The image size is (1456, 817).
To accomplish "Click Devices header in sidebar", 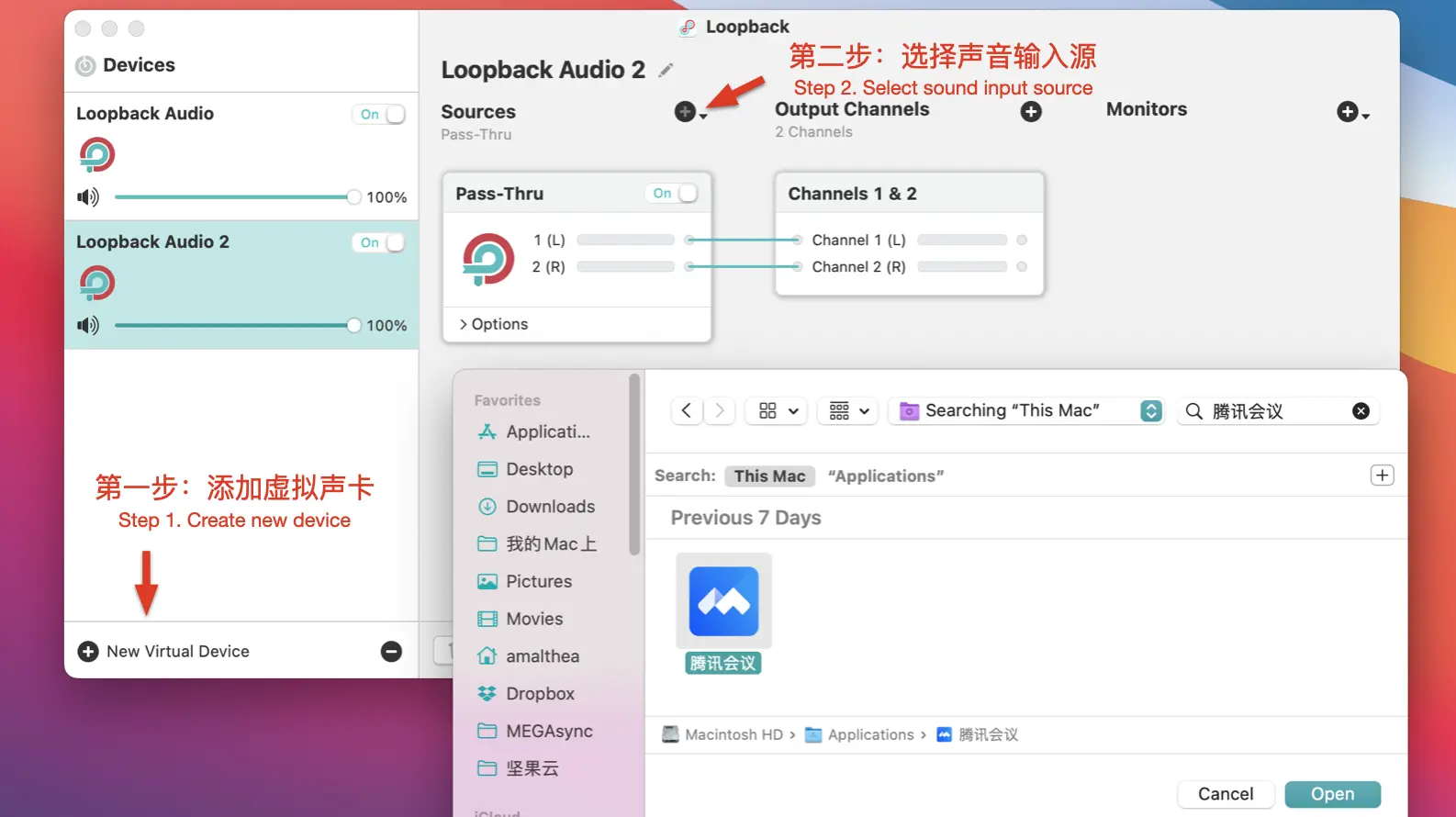I will (139, 65).
